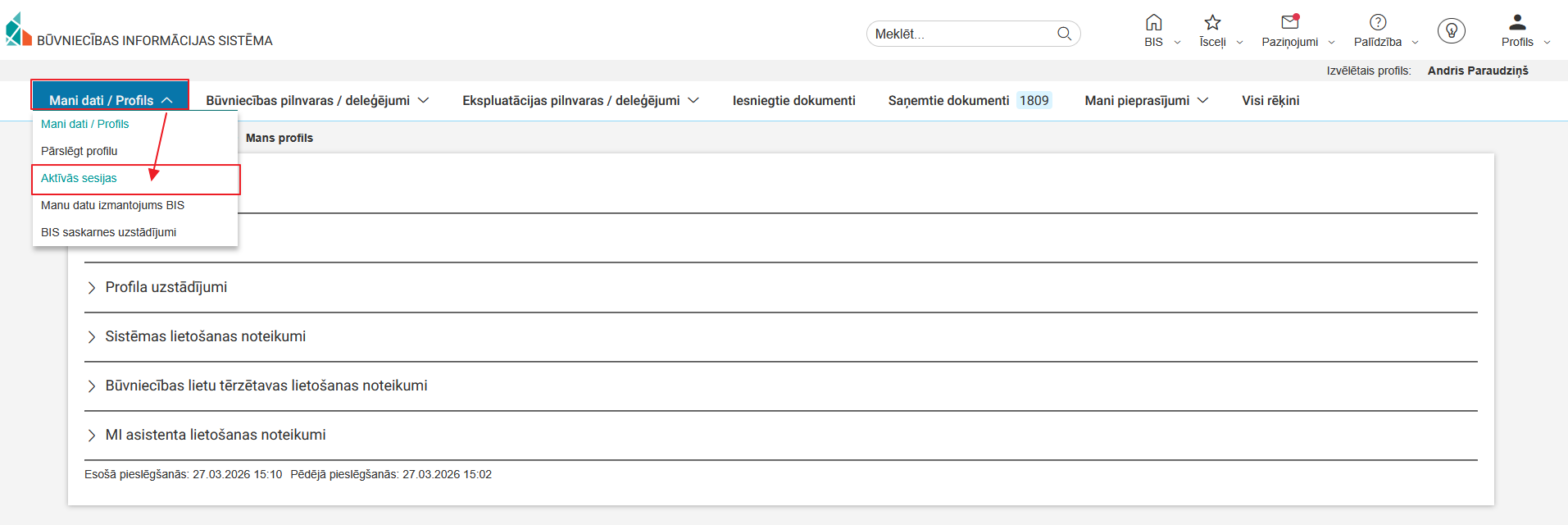Open the Īsceļi star shortcuts icon

(1212, 23)
